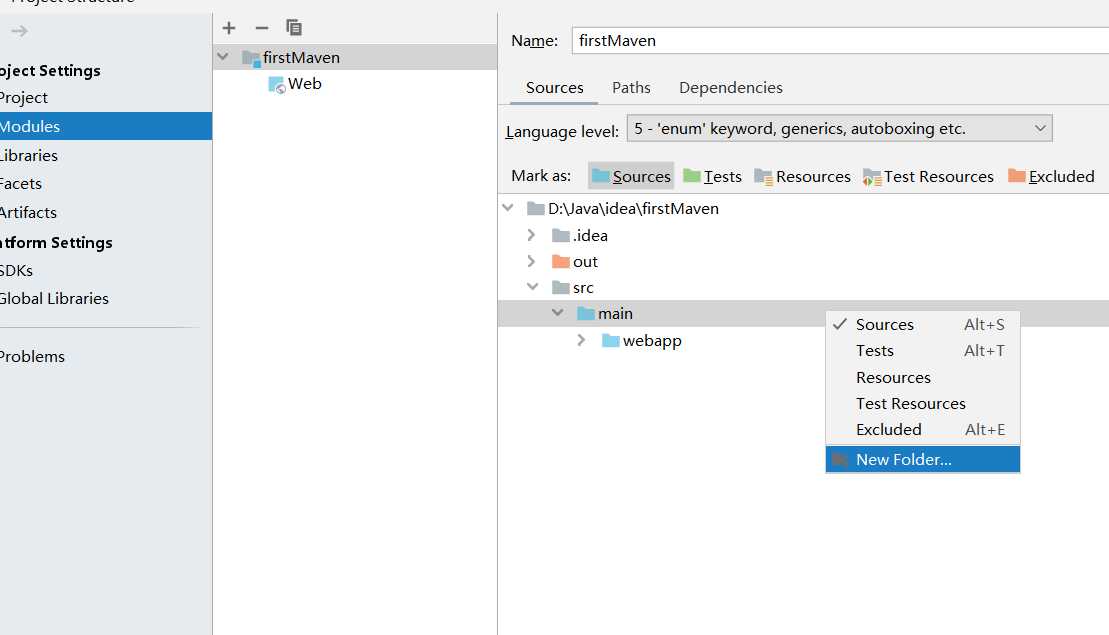Click the blue main folder icon
The image size is (1109, 635).
pyautogui.click(x=586, y=313)
